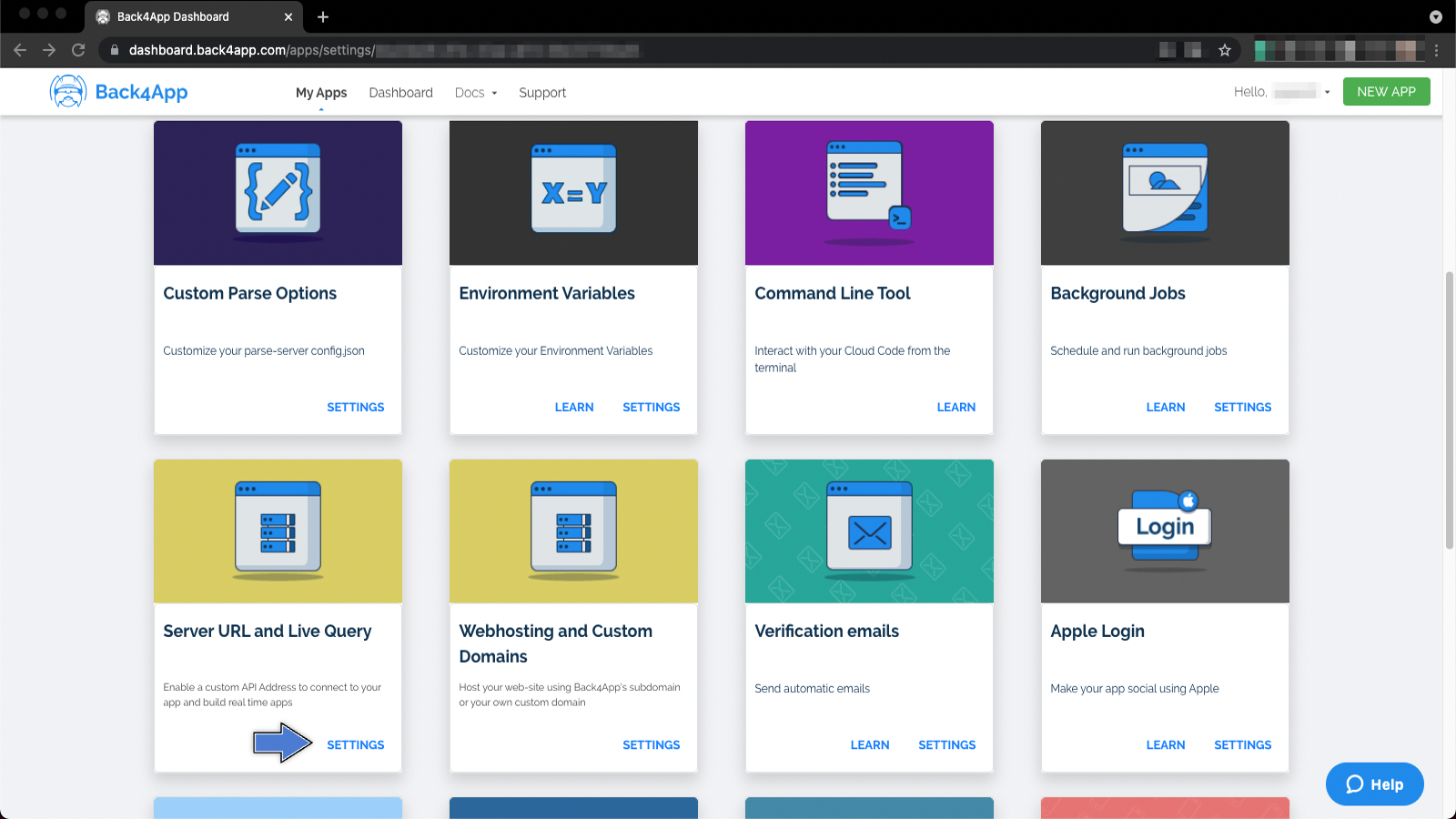Click 'Make your app social using Apple' text
Image resolution: width=1456 pixels, height=819 pixels.
pyautogui.click(x=1135, y=688)
